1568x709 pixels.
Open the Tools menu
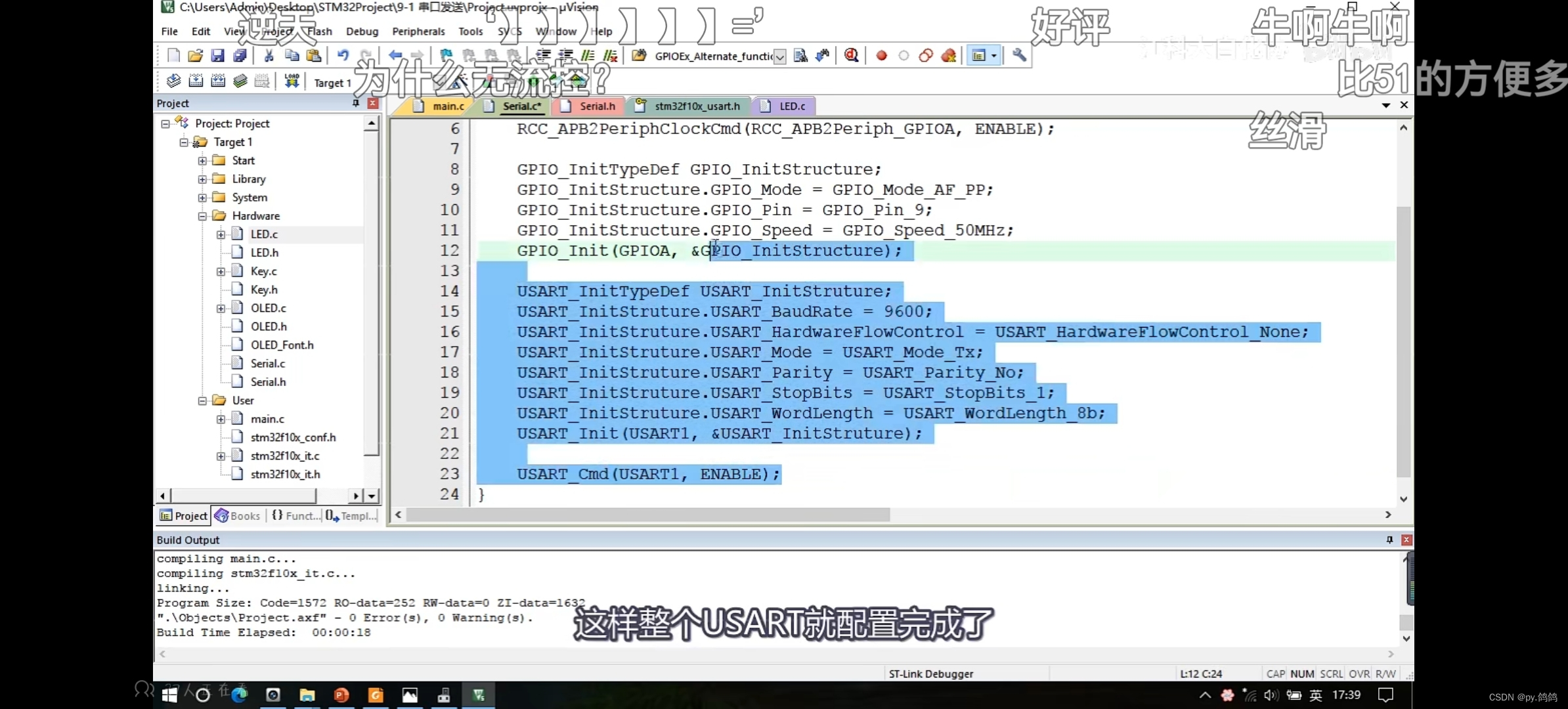470,32
